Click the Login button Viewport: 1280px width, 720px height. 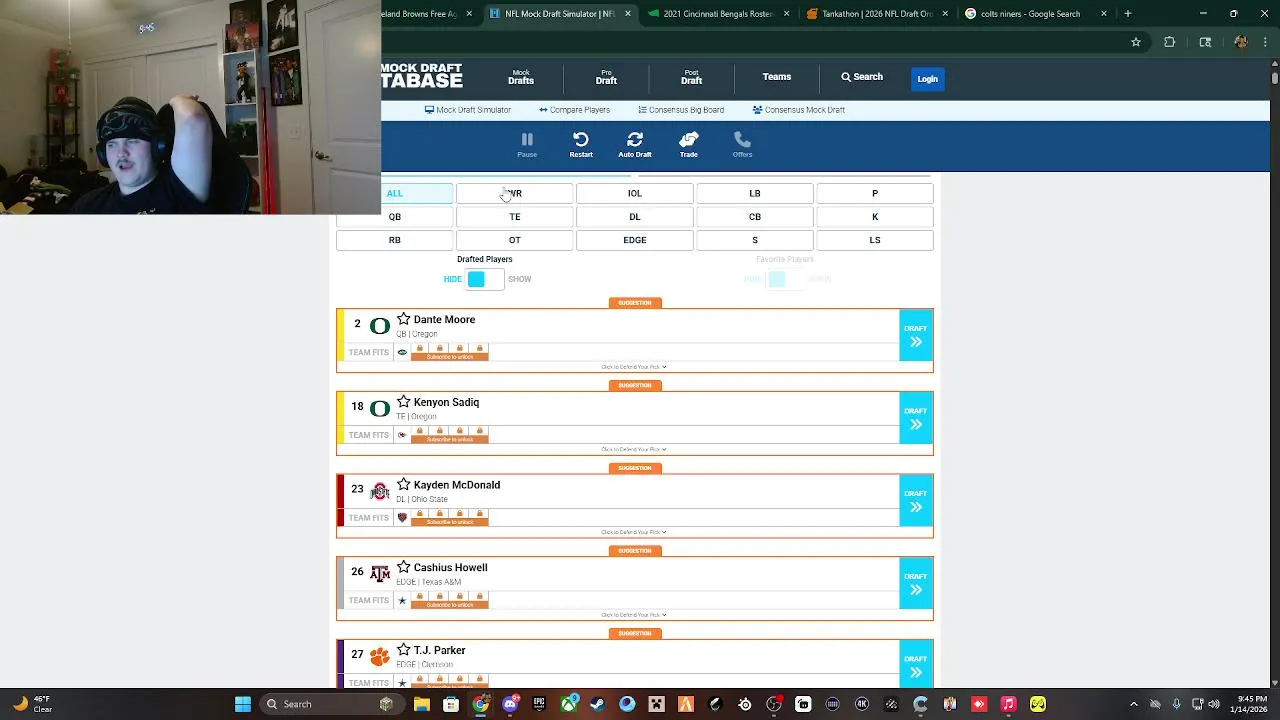(x=928, y=79)
